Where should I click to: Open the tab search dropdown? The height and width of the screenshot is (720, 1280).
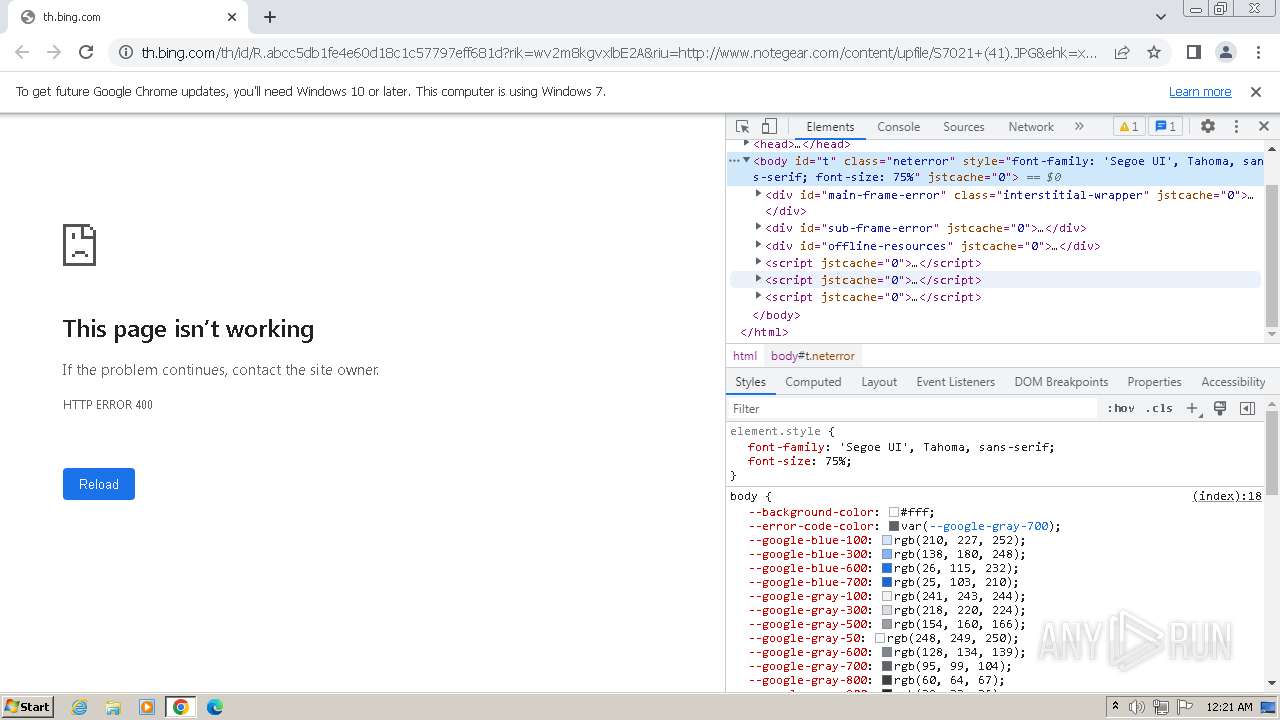(x=1161, y=17)
